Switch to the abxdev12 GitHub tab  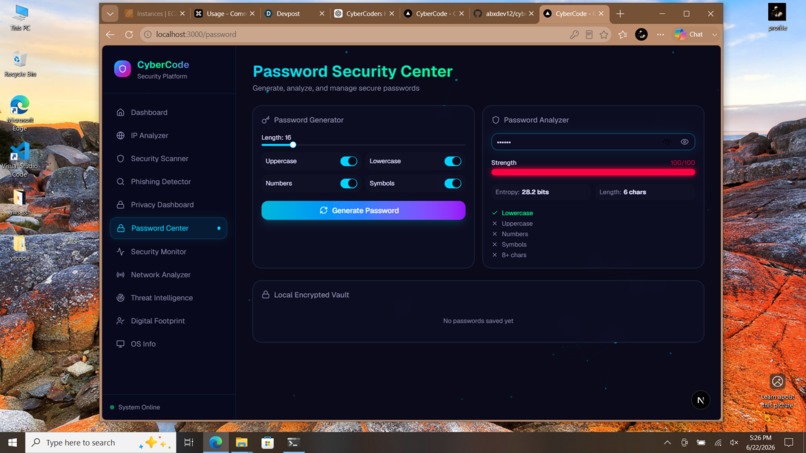pos(503,14)
